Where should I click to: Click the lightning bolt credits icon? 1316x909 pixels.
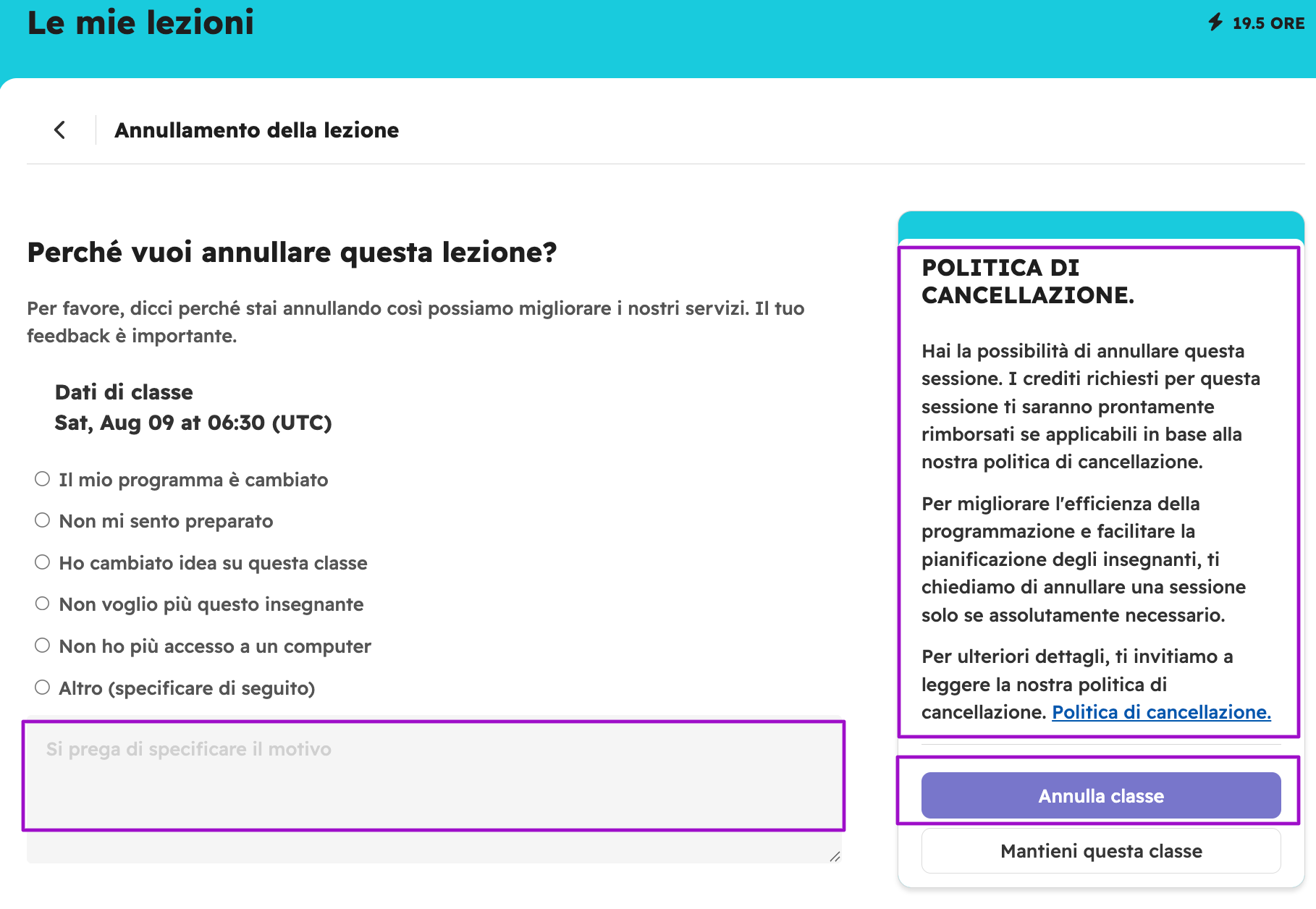(1215, 22)
